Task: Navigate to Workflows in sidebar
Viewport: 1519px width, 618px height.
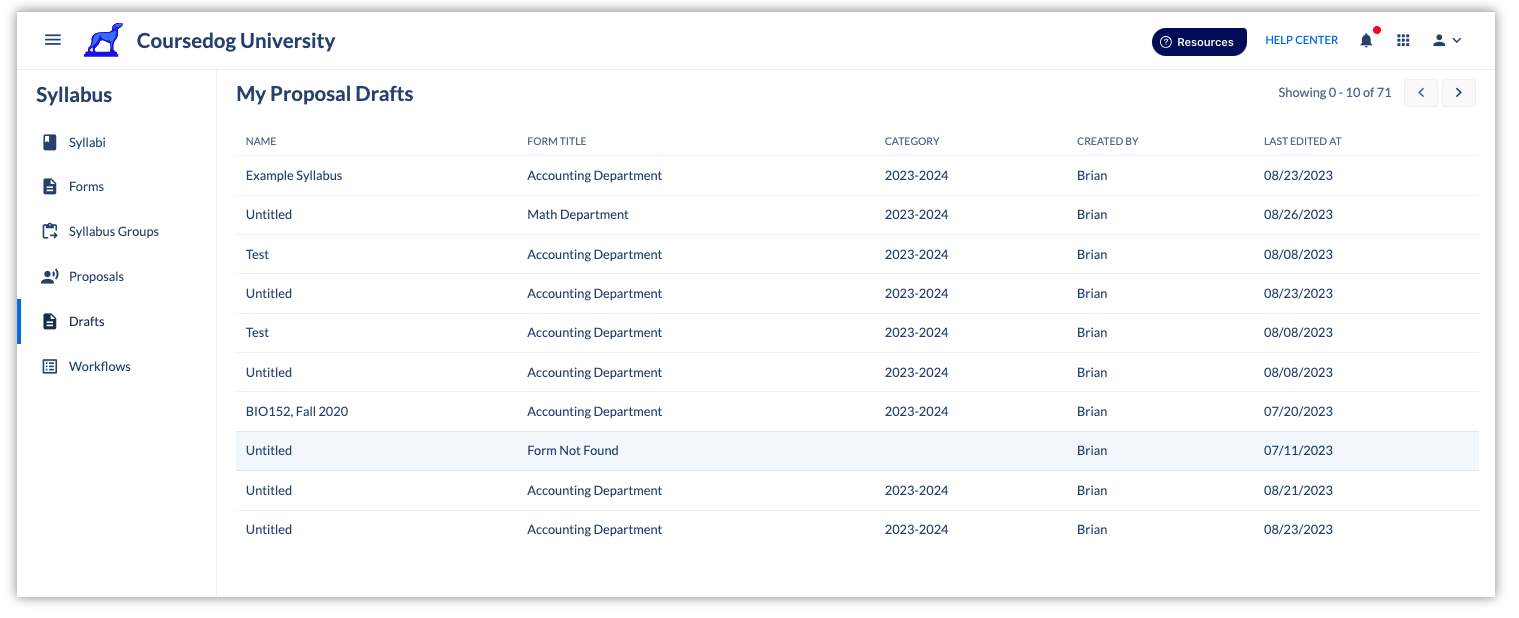Action: click(x=100, y=366)
